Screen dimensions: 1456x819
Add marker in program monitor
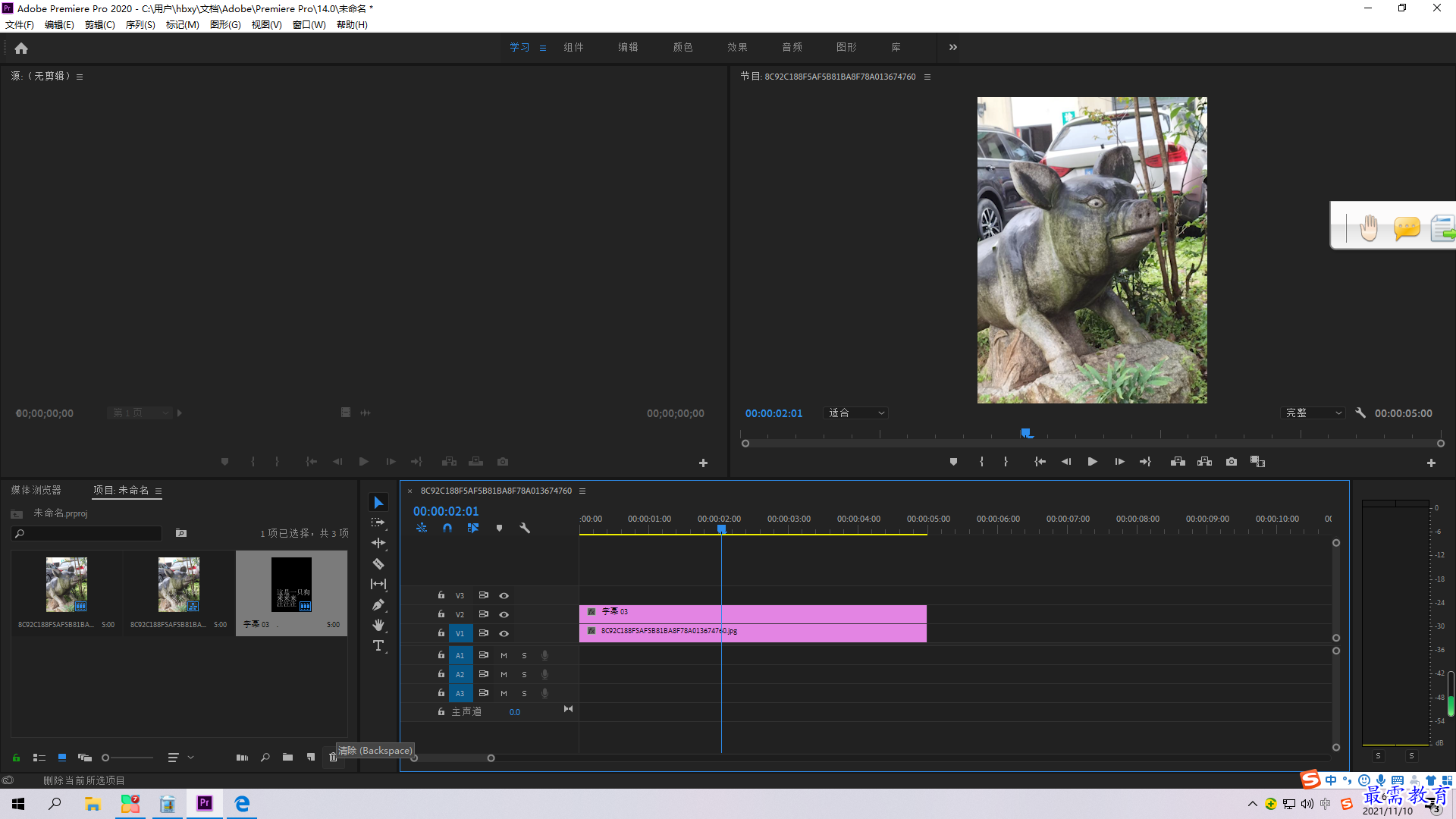(953, 462)
